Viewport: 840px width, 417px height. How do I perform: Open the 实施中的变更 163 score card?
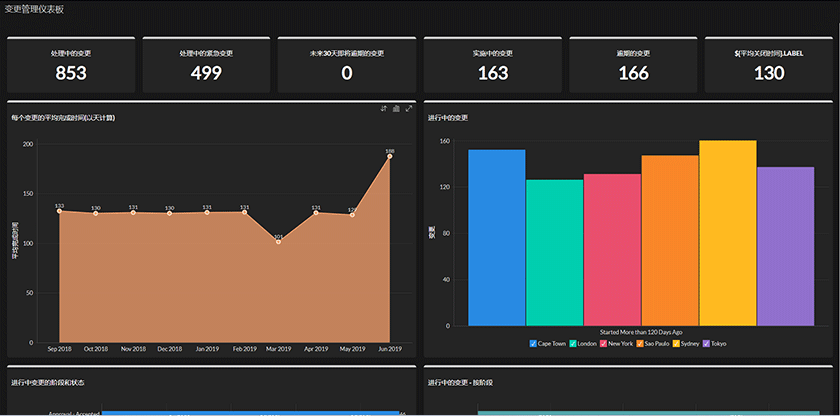coord(493,65)
